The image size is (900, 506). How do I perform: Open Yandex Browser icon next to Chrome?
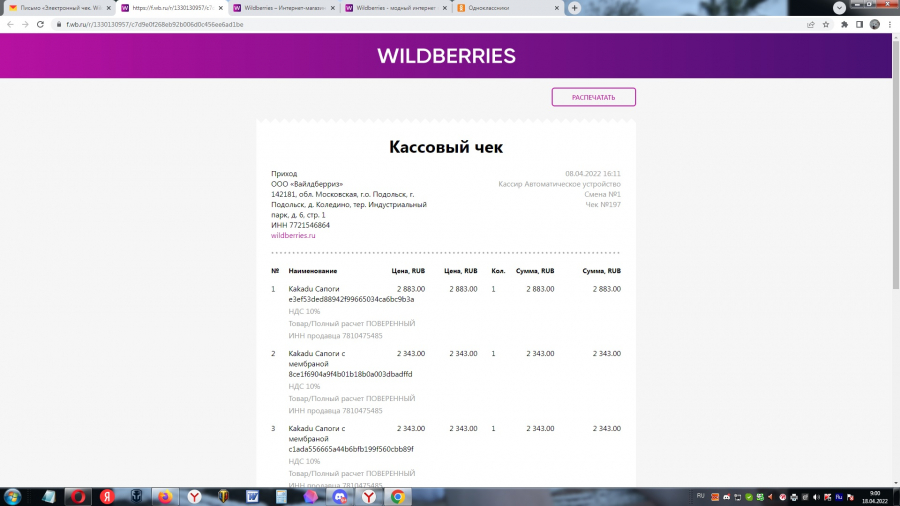coord(368,496)
